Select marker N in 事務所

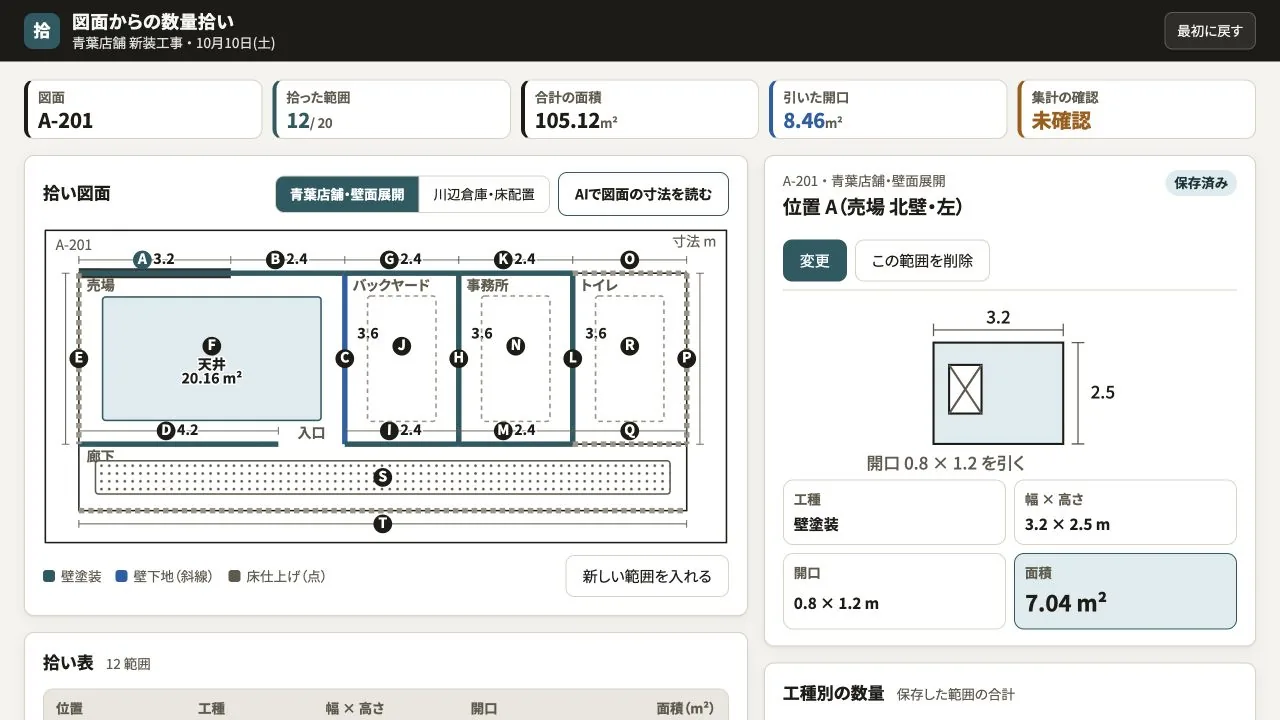[515, 345]
